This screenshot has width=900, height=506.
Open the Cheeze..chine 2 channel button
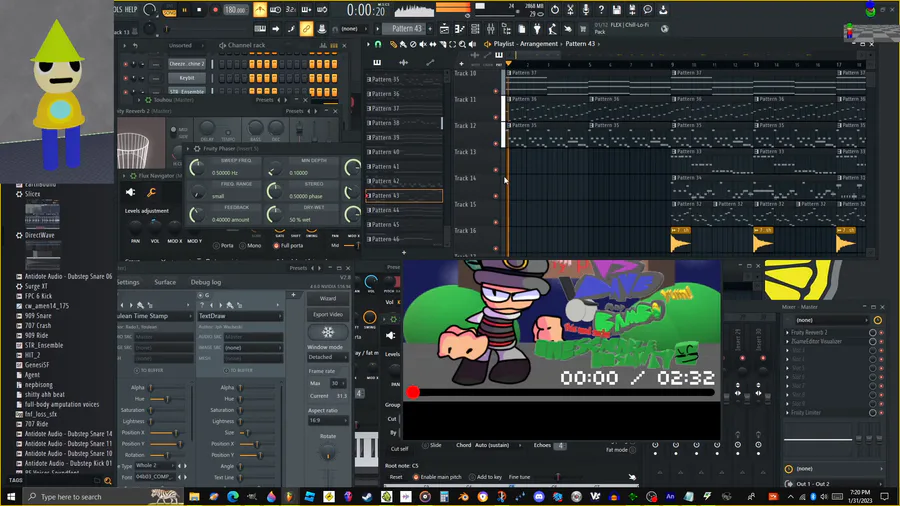(x=187, y=64)
